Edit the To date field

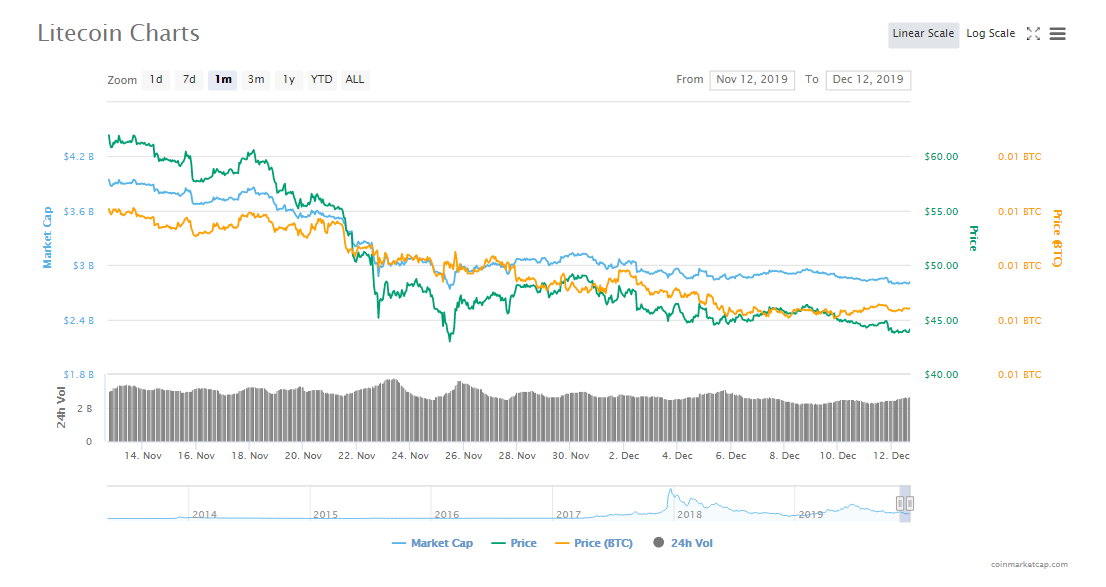click(868, 80)
